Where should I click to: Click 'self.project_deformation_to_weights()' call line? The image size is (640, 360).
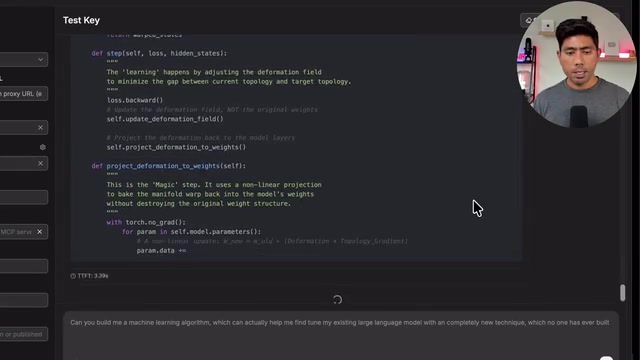tap(176, 147)
